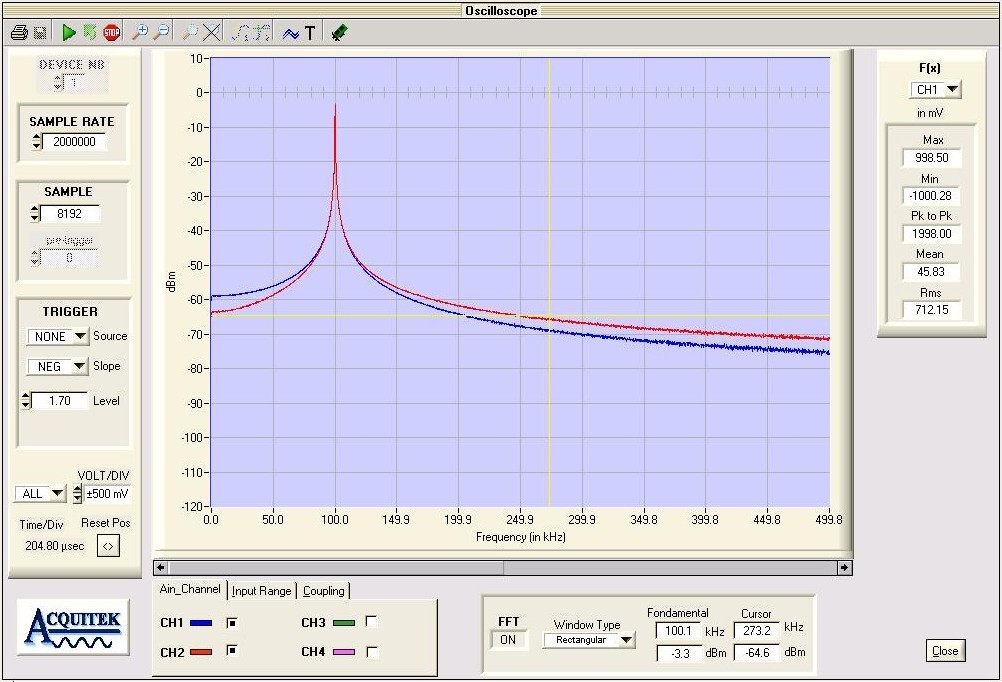This screenshot has width=1002, height=682.
Task: Zoom in using the plus magnifier
Action: 139,32
